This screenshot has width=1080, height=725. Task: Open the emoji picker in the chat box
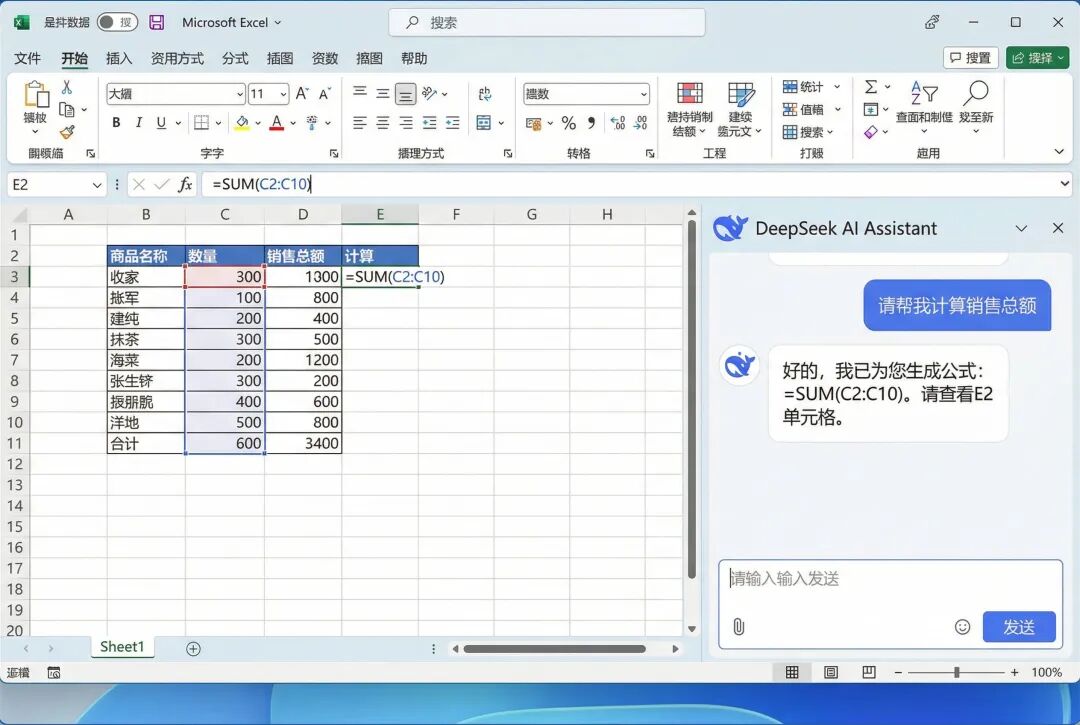click(x=963, y=627)
